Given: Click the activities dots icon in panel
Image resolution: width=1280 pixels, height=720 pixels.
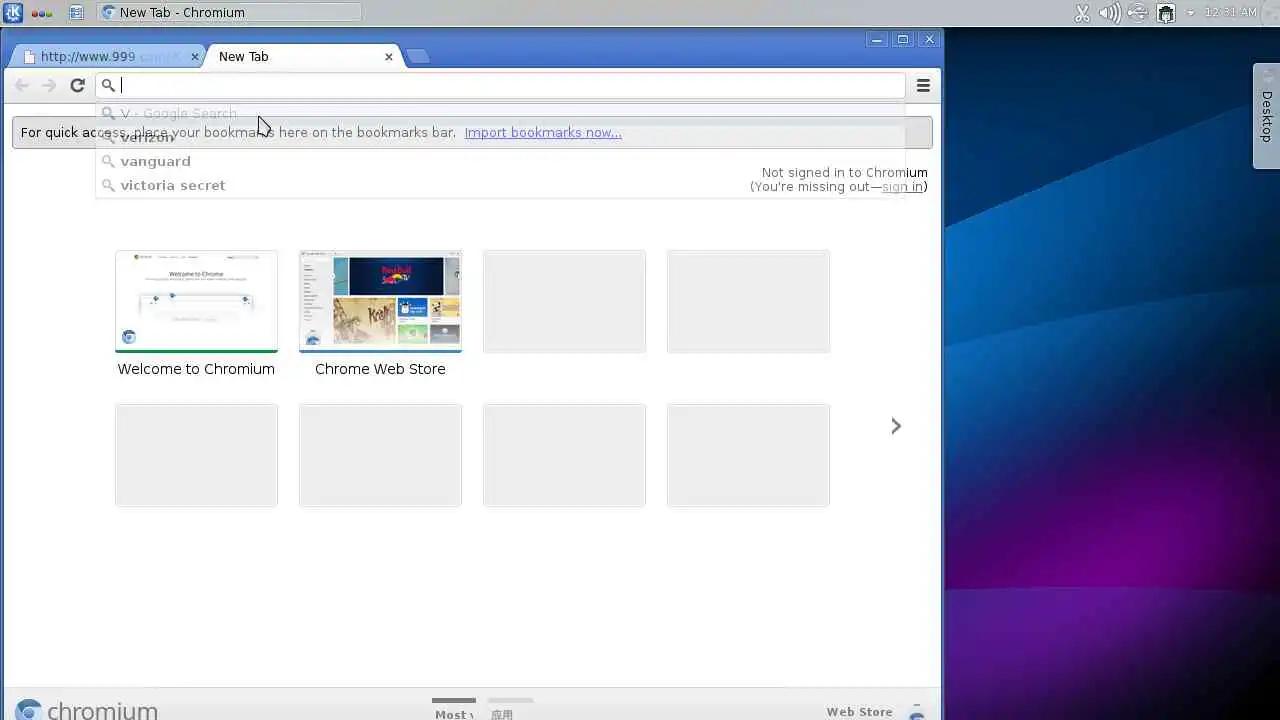Looking at the screenshot, I should point(41,13).
